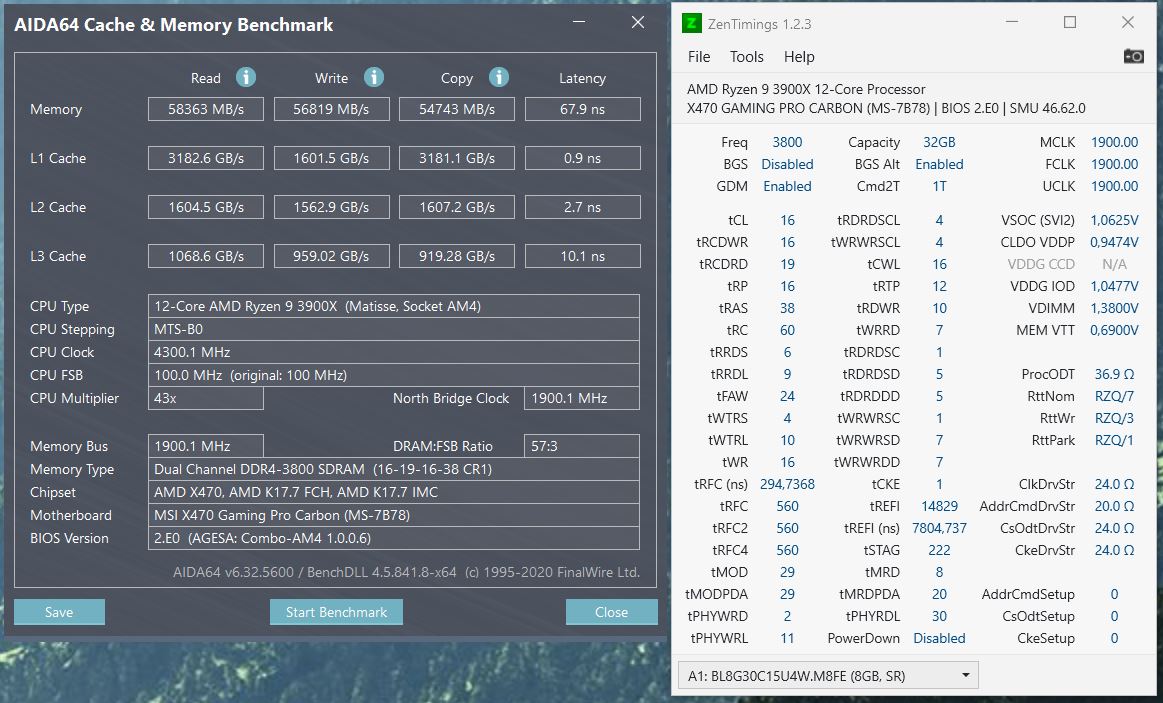Select L1 Cache read 3182.6 GB/s
The image size is (1163, 703).
[x=205, y=158]
